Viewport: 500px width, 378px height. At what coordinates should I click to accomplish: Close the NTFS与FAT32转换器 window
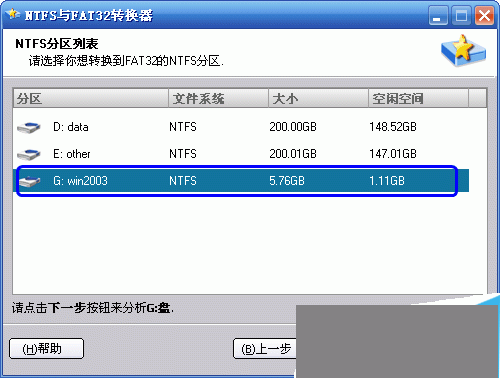[484, 15]
